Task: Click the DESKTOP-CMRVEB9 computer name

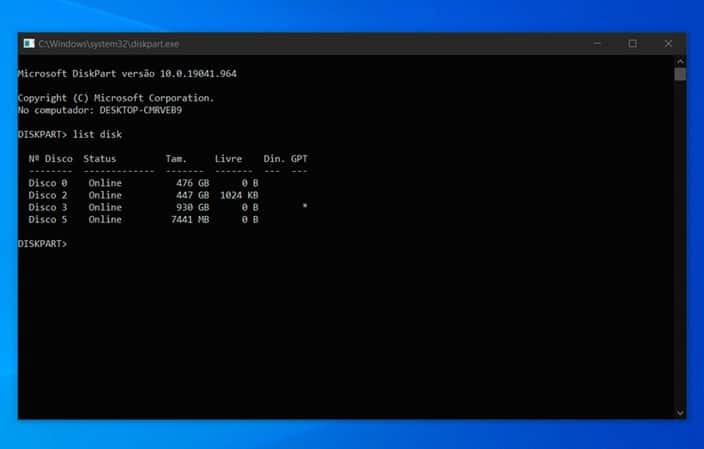Action: point(141,110)
